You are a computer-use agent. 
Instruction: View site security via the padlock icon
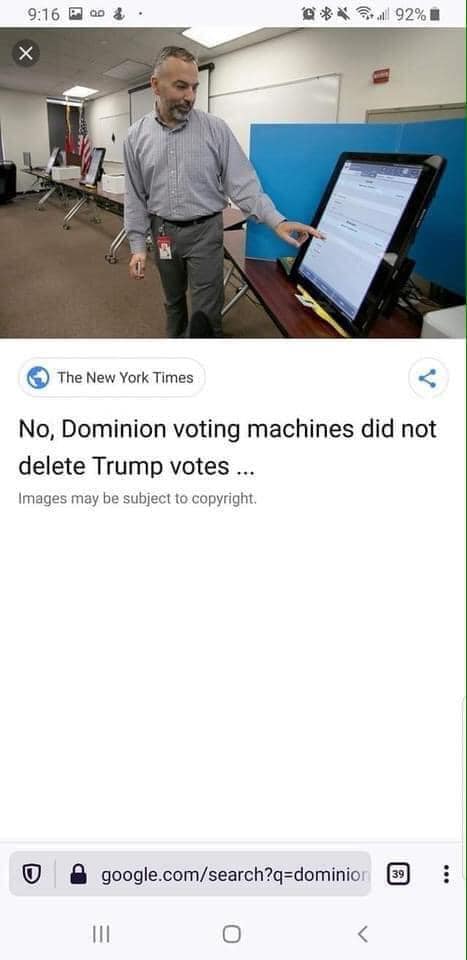78,874
